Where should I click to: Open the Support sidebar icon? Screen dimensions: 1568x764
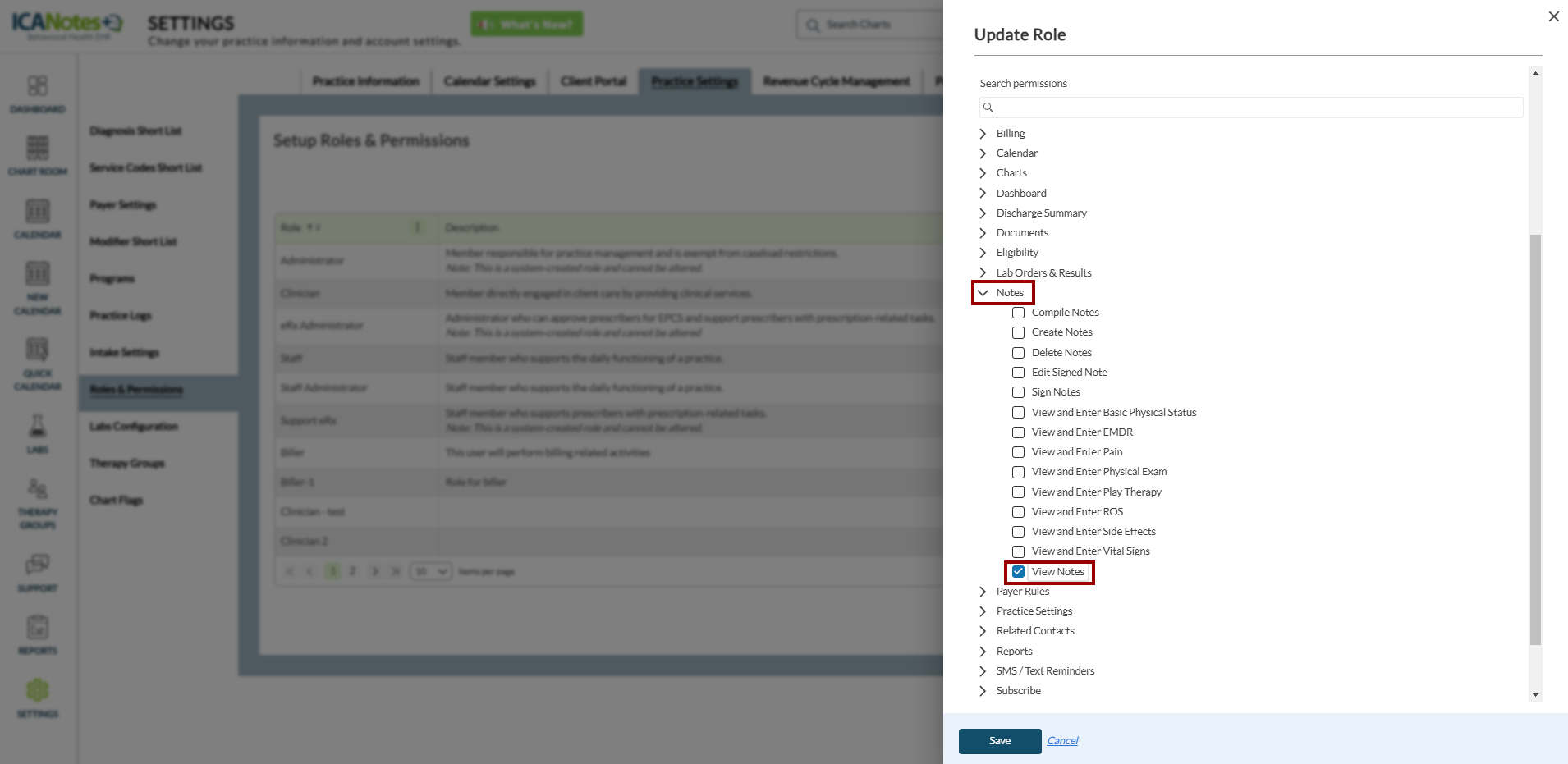[x=38, y=565]
